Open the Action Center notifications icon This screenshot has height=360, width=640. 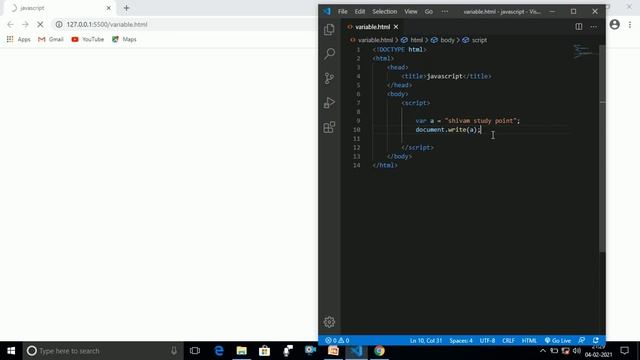pyautogui.click(x=624, y=351)
